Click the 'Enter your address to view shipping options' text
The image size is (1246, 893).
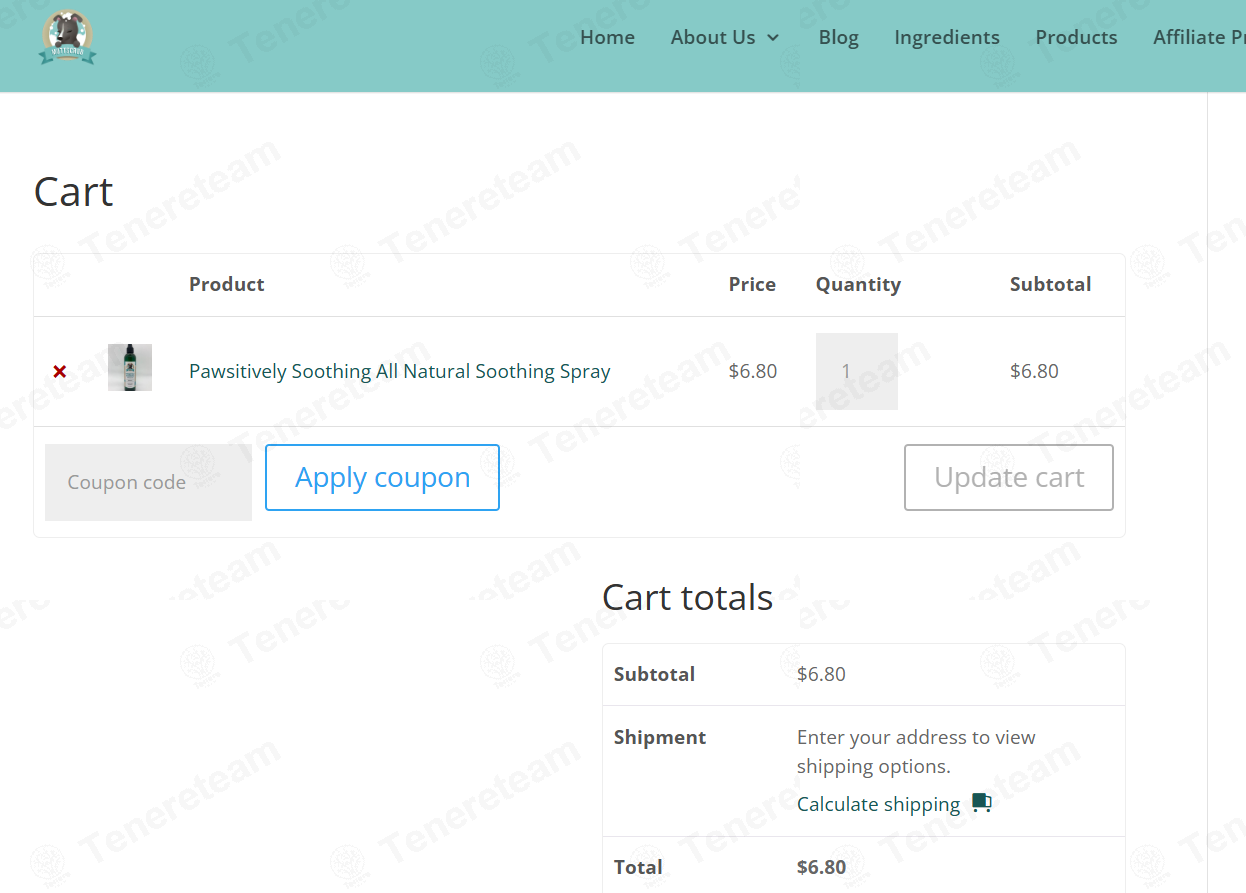click(916, 752)
